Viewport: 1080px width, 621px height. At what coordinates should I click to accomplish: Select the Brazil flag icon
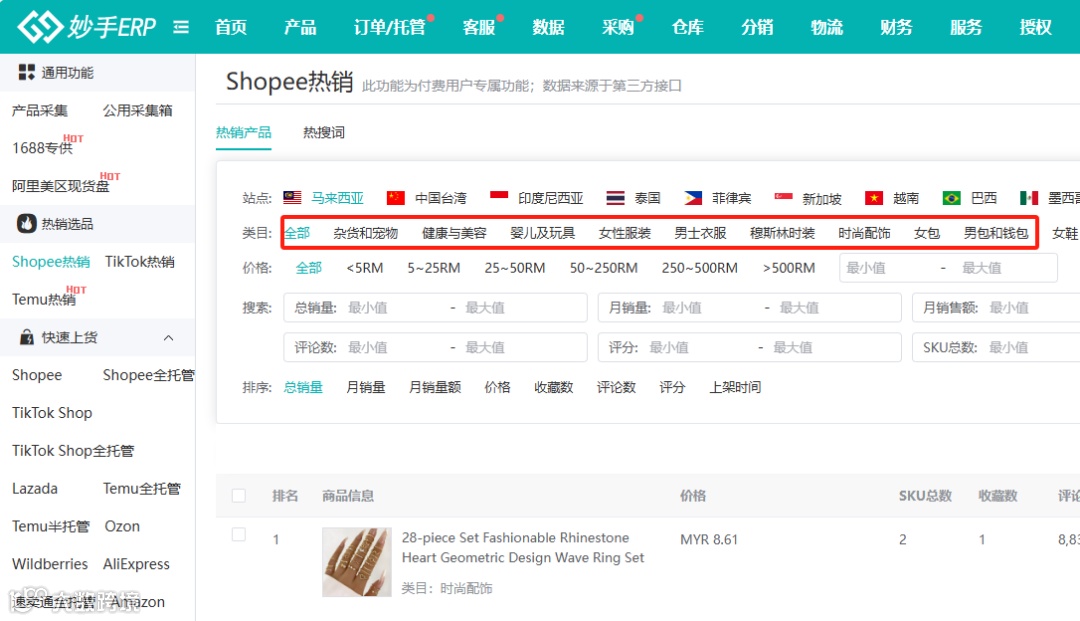[x=951, y=198]
